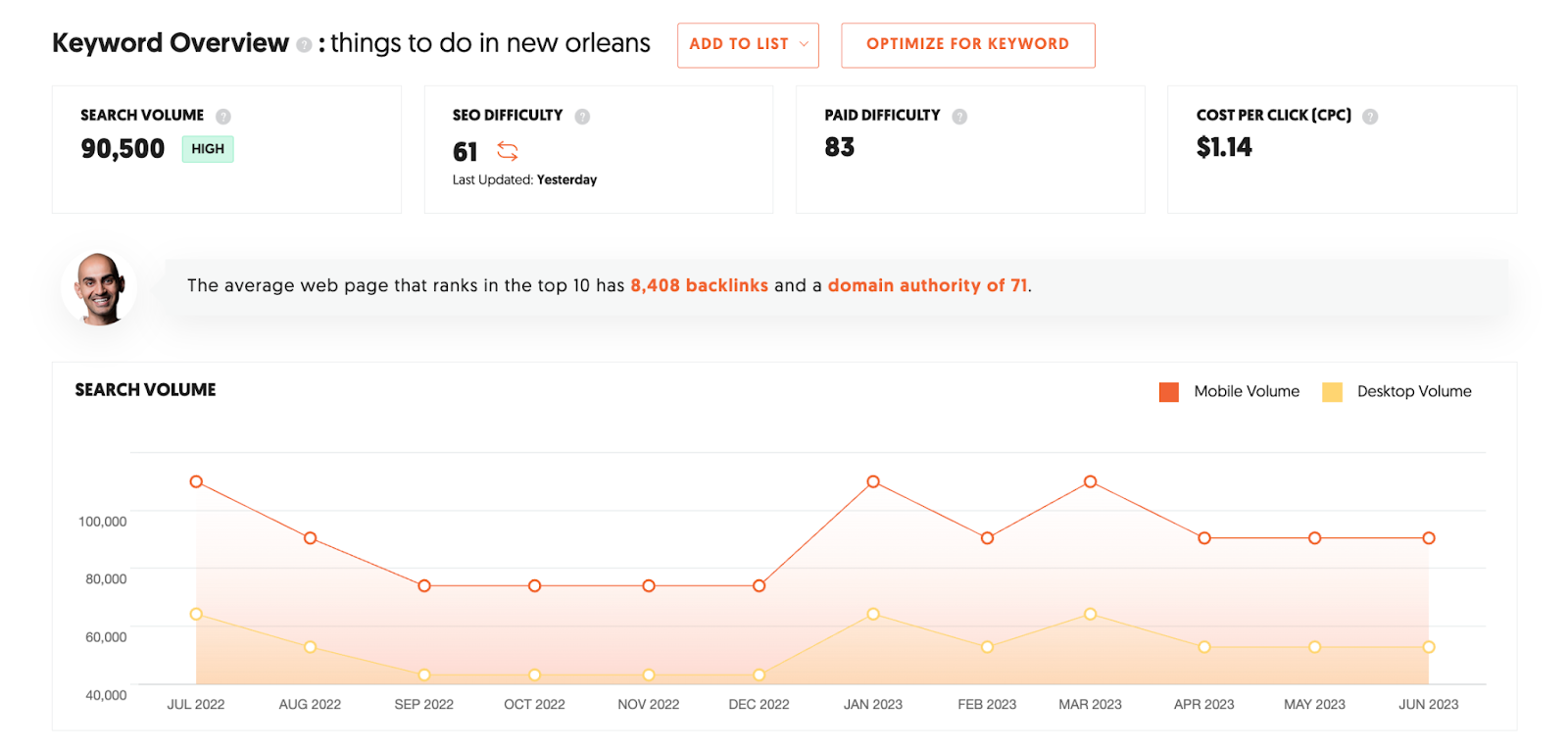Select the MAR 2023 desktop volume point
Image resolution: width=1568 pixels, height=751 pixels.
click(x=1090, y=614)
